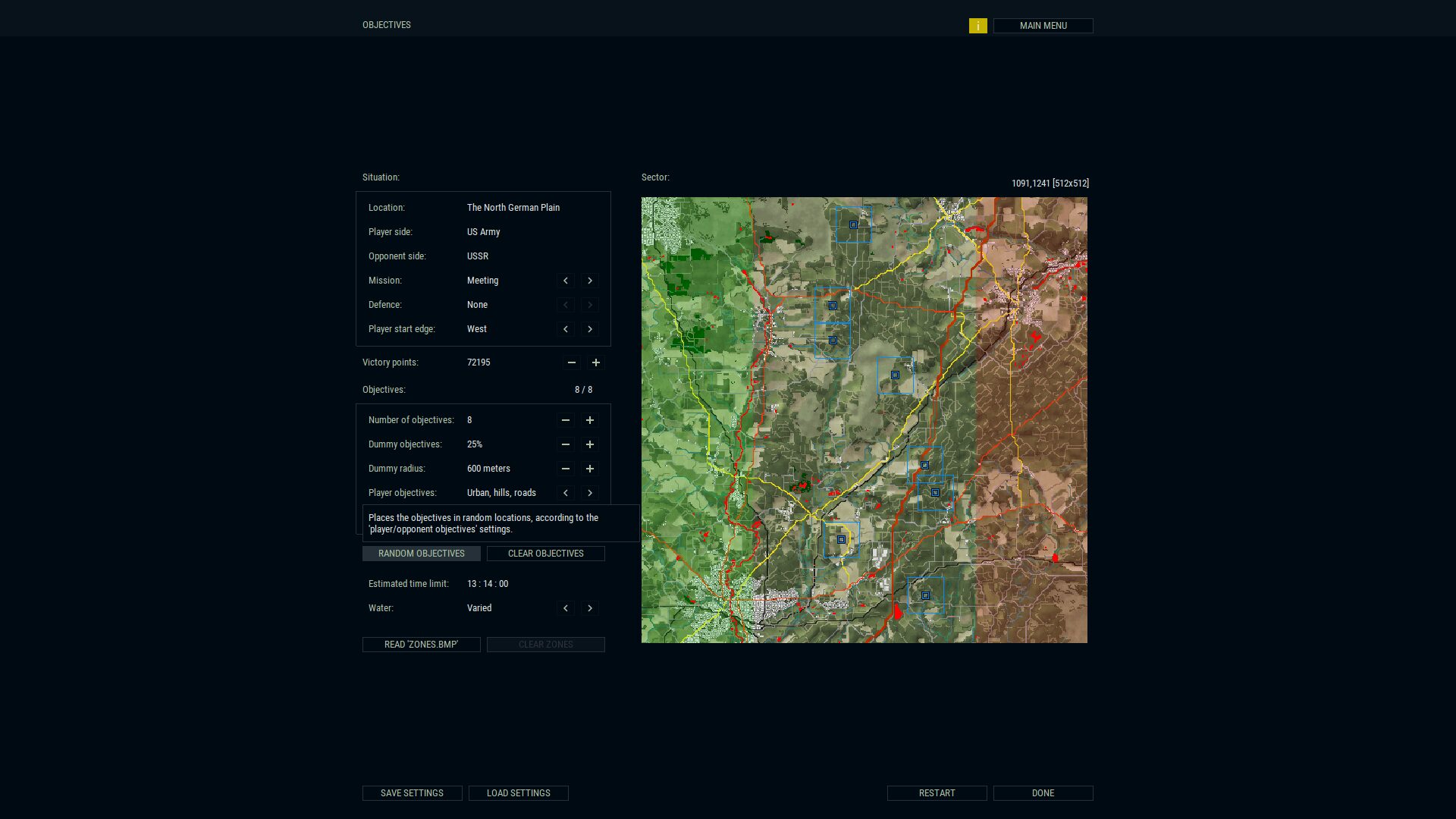Increase dummy objectives percentage

pos(589,444)
